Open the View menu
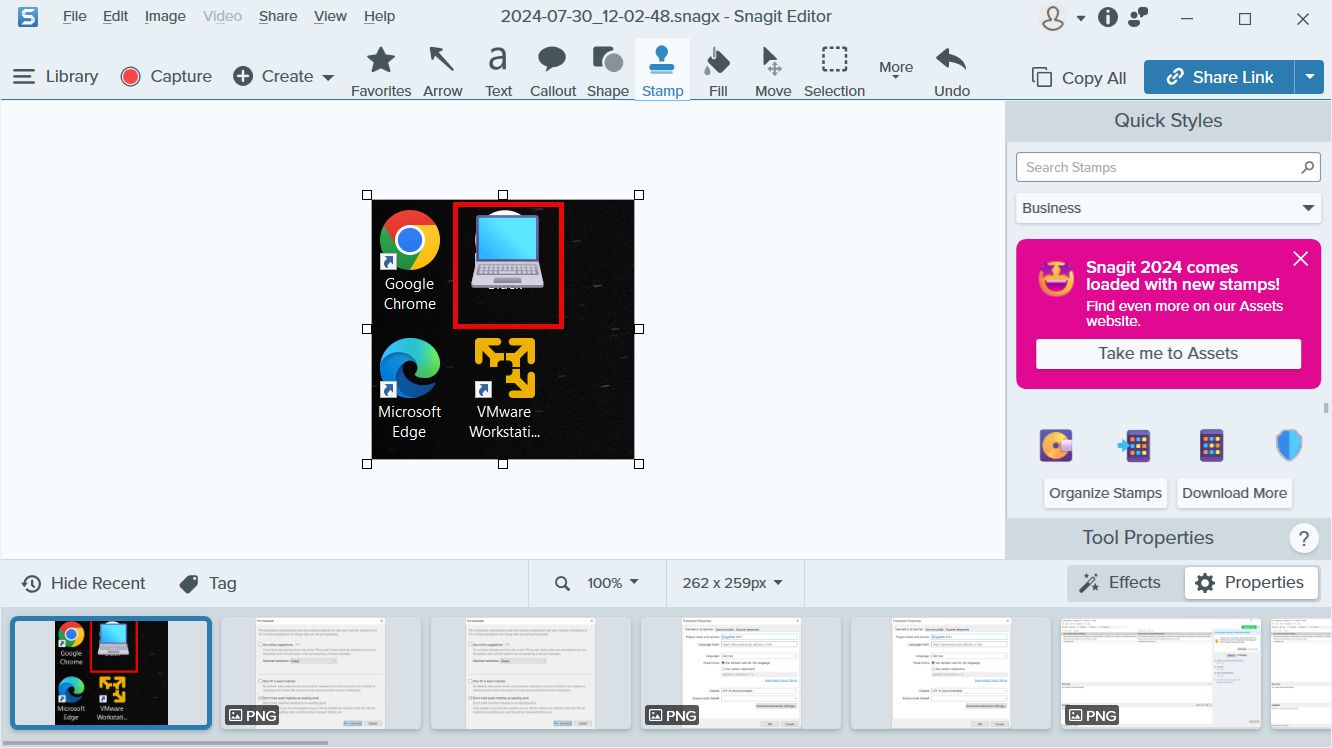Image resolution: width=1332 pixels, height=748 pixels. click(330, 16)
